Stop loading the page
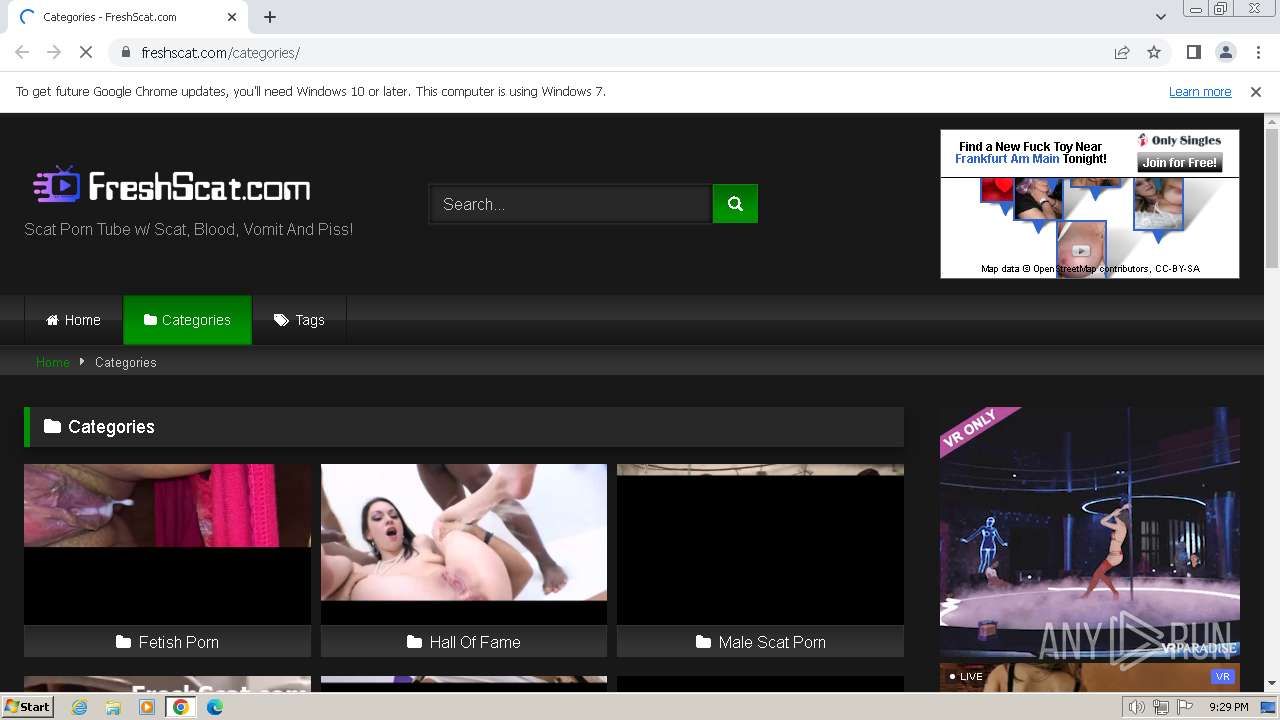Viewport: 1280px width, 720px height. 87,52
